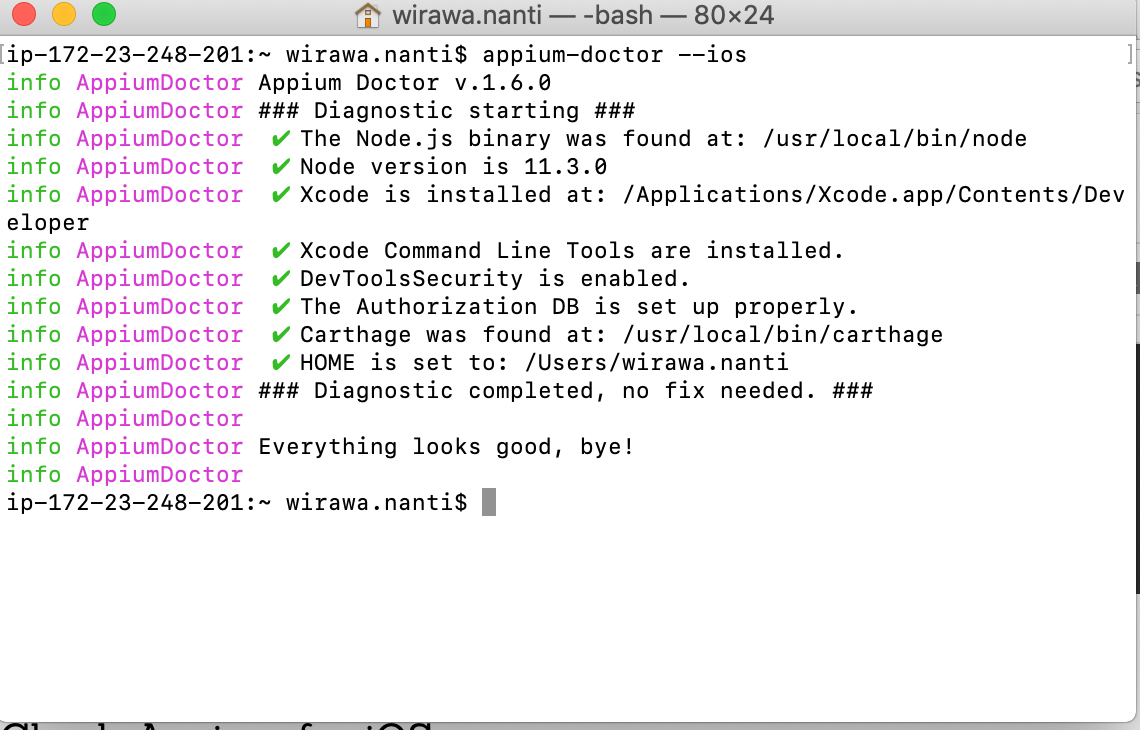Image resolution: width=1140 pixels, height=730 pixels.
Task: Click the checkmark next to Authorization DB line
Action: (x=282, y=306)
